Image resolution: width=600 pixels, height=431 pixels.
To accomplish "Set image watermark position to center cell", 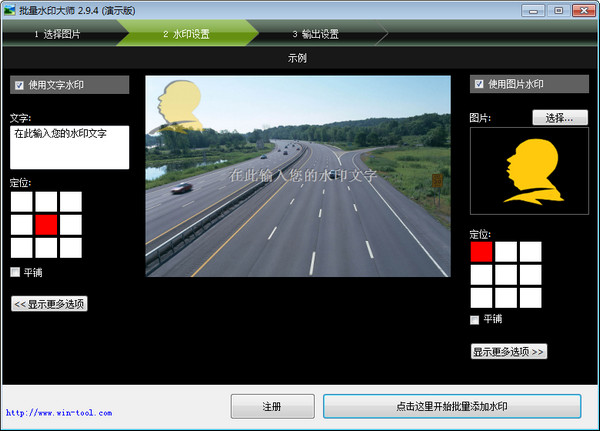I will click(x=506, y=274).
